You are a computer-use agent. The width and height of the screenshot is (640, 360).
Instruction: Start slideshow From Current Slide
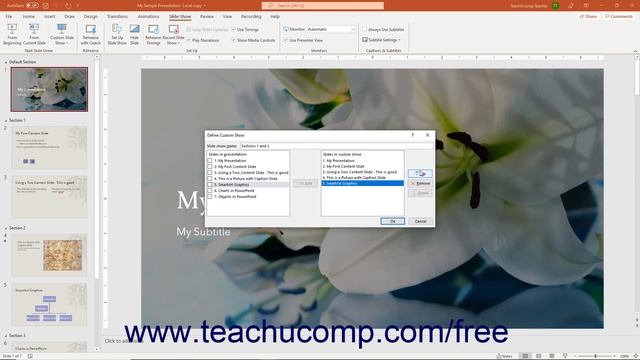(x=34, y=34)
